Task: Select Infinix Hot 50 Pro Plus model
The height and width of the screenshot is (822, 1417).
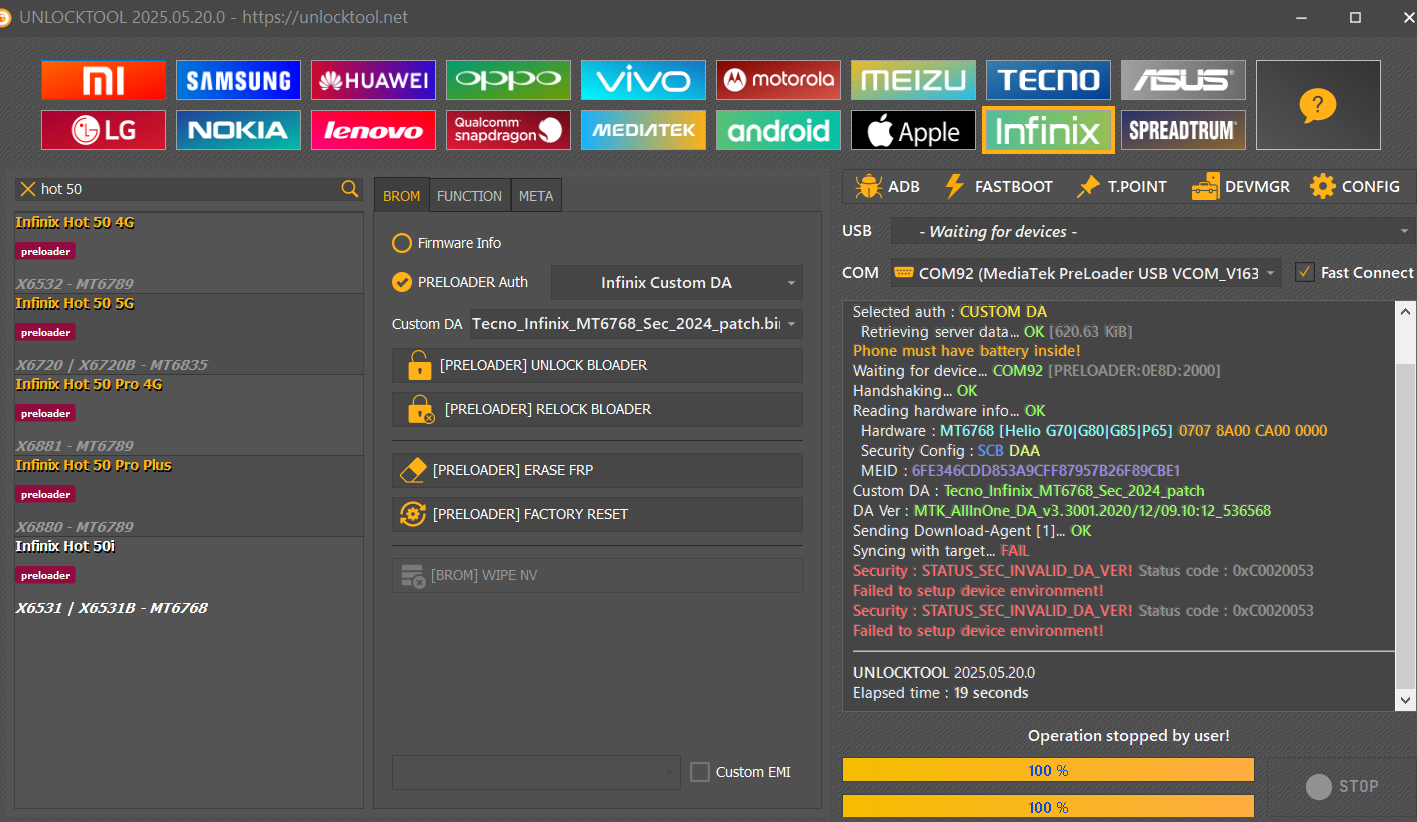Action: [188, 496]
